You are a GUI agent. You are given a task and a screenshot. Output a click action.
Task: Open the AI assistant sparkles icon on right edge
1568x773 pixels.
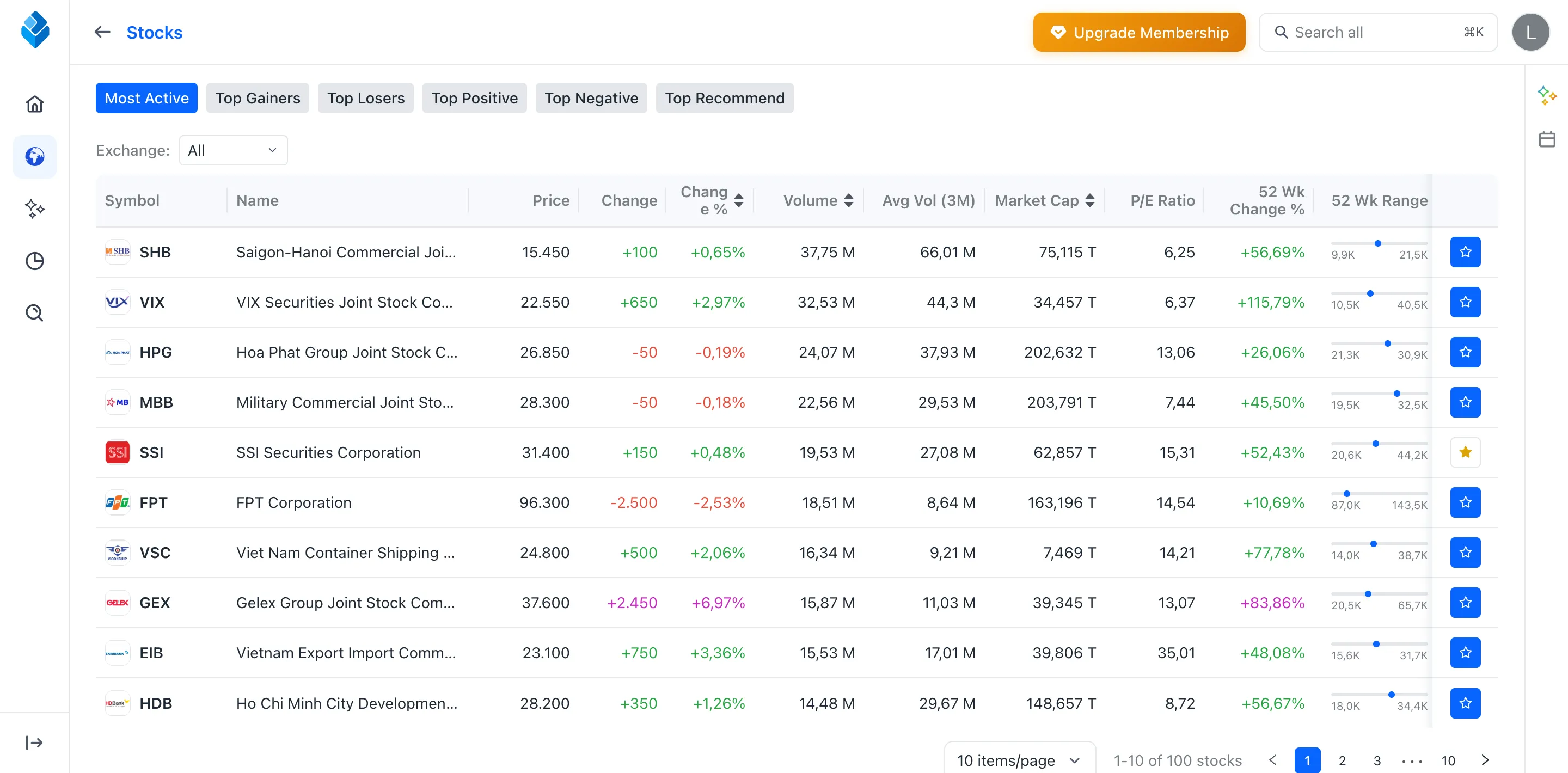click(x=1548, y=96)
